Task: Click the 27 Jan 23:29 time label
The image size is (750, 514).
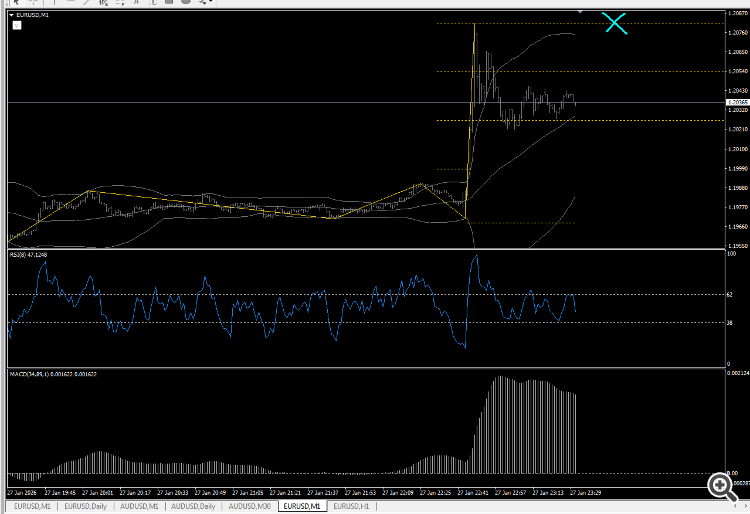Action: [x=585, y=492]
